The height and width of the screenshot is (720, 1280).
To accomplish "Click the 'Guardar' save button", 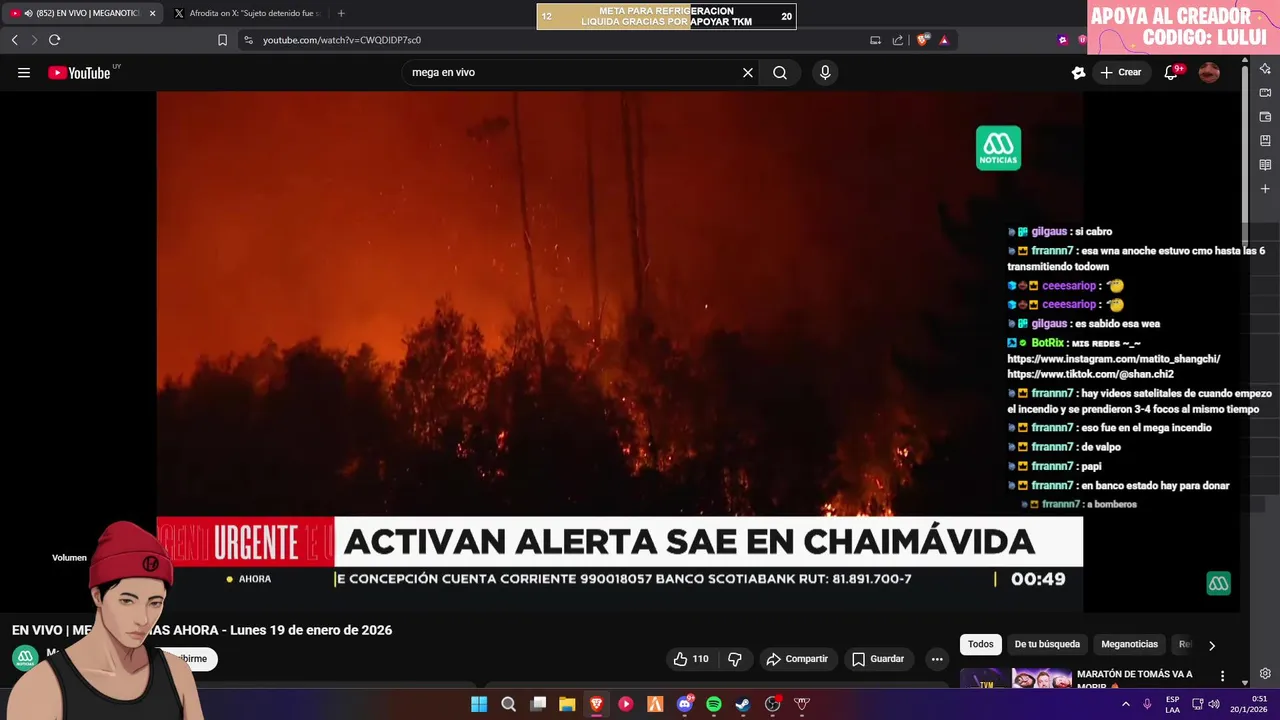I will 878,659.
